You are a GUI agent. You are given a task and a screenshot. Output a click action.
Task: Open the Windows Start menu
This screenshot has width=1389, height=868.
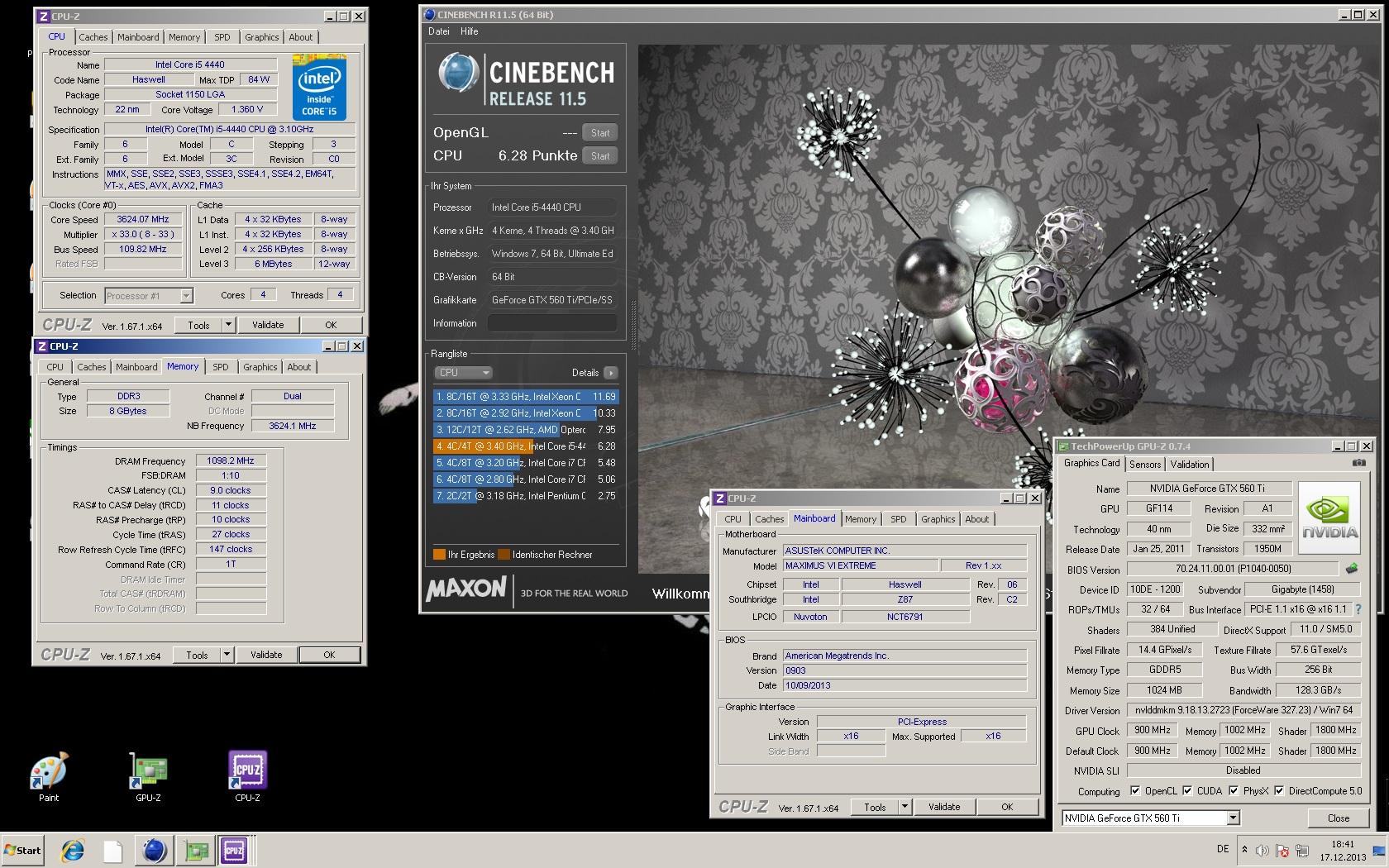(x=23, y=850)
